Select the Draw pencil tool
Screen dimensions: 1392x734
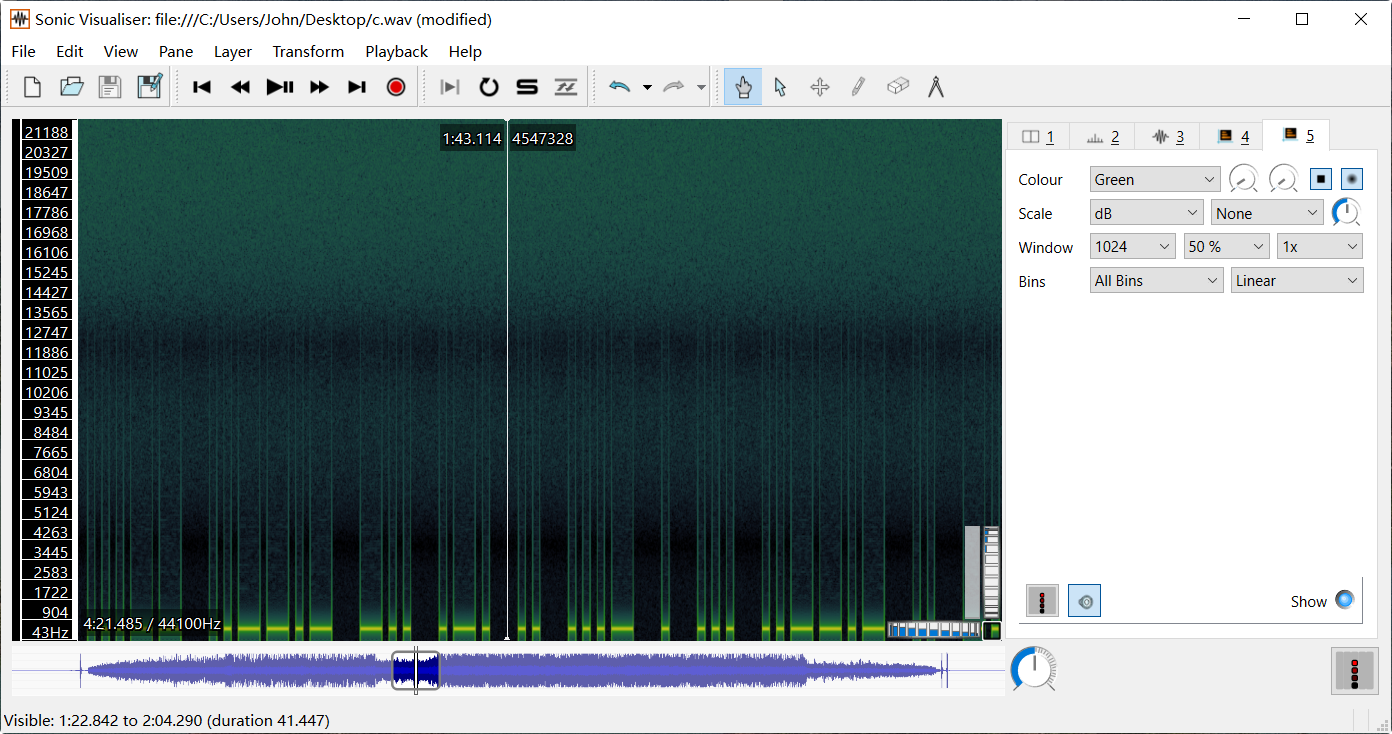[858, 86]
